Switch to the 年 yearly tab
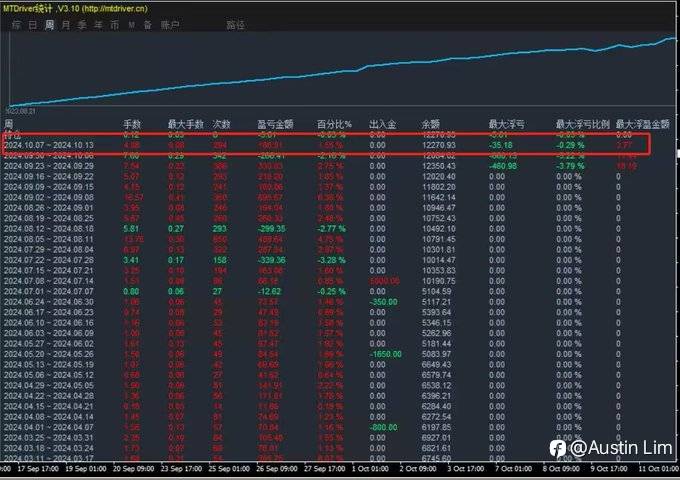This screenshot has height=480, width=680. [98, 25]
